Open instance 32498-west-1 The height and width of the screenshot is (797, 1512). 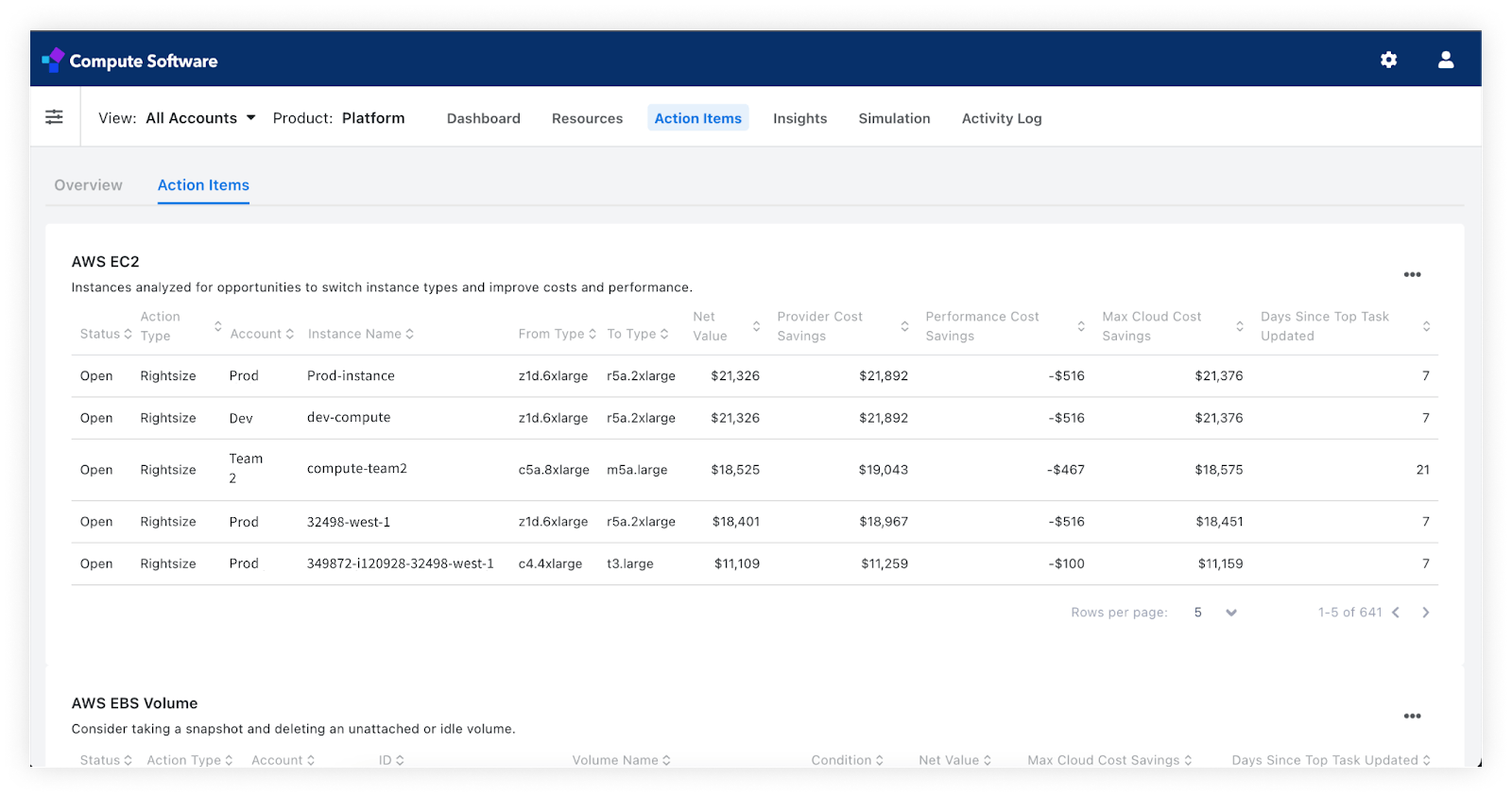click(x=349, y=522)
